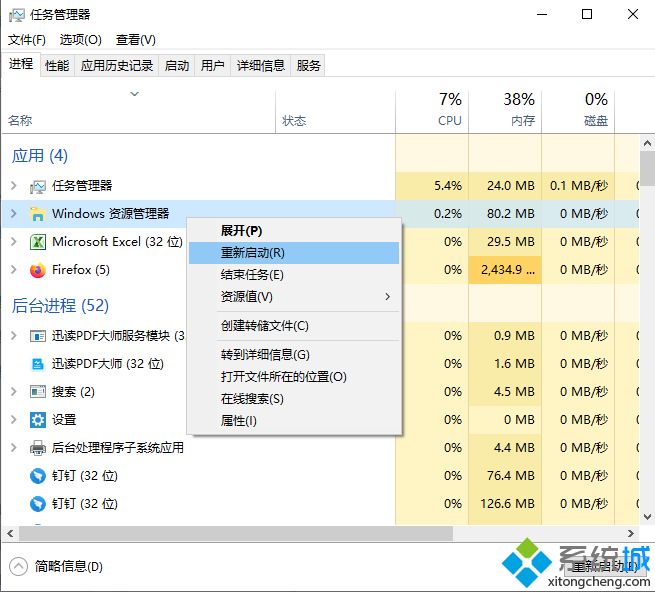Choose 属性(I) in the context menu
This screenshot has width=655, height=592.
tap(294, 421)
